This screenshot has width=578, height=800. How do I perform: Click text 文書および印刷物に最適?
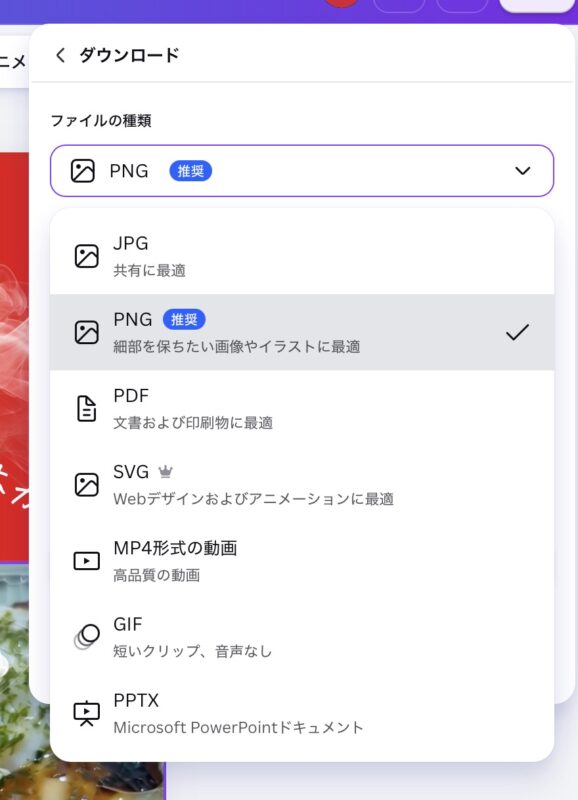(x=193, y=423)
